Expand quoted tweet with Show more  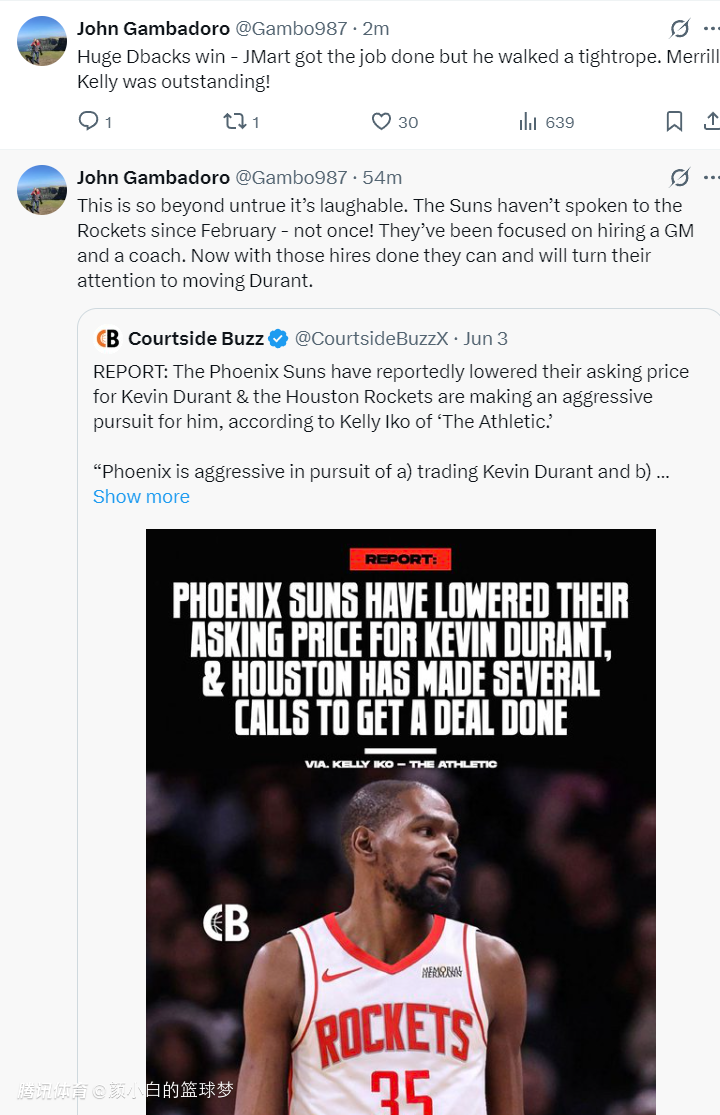(141, 497)
